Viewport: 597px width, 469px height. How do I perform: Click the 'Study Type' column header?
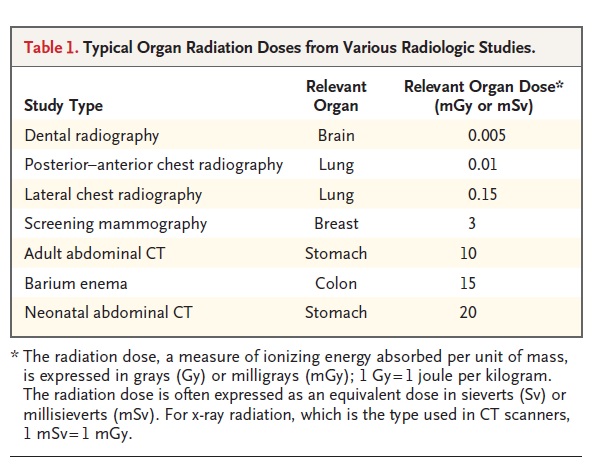[64, 106]
